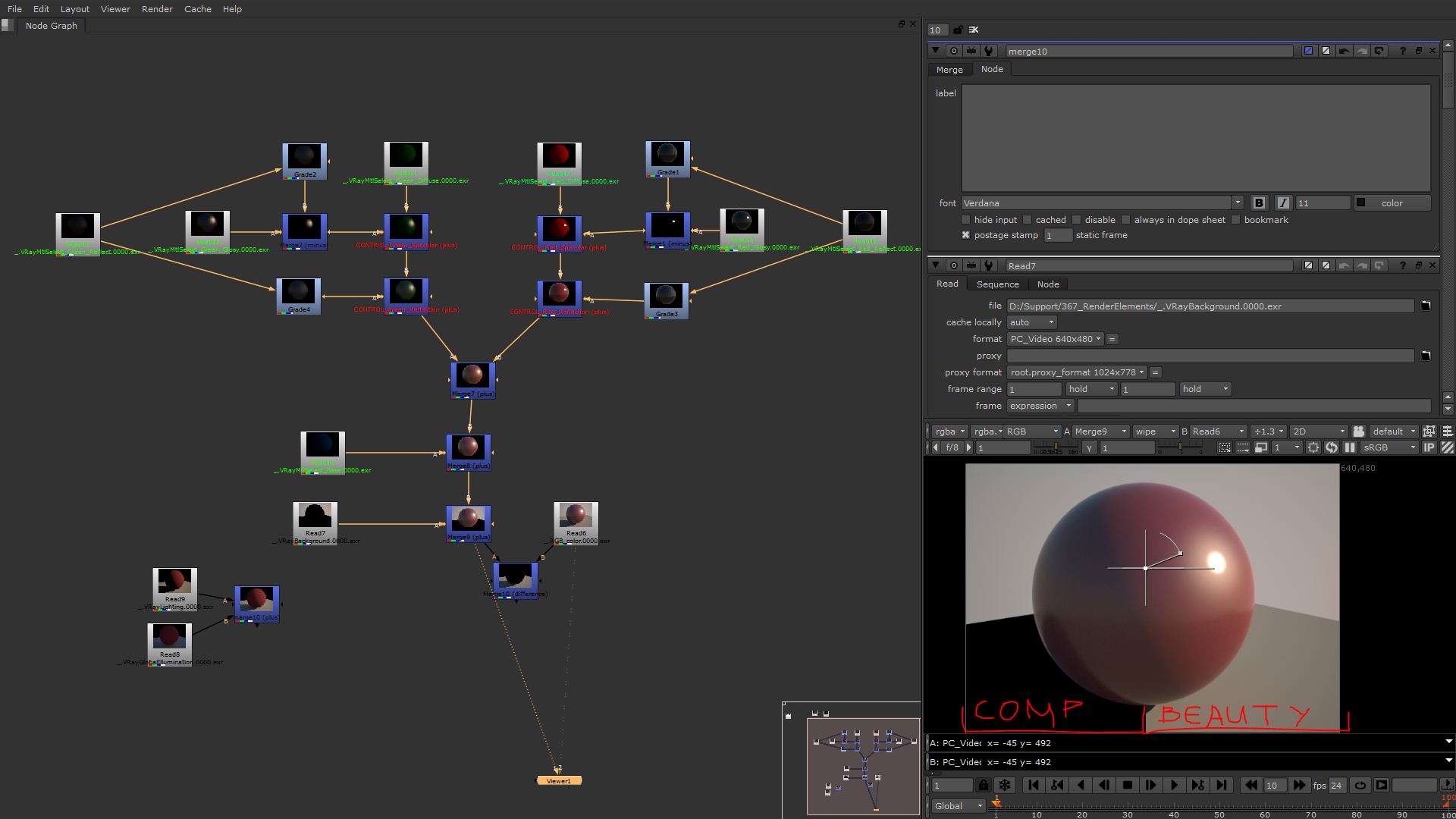Click the proxy file browse folder icon

[x=1426, y=356]
